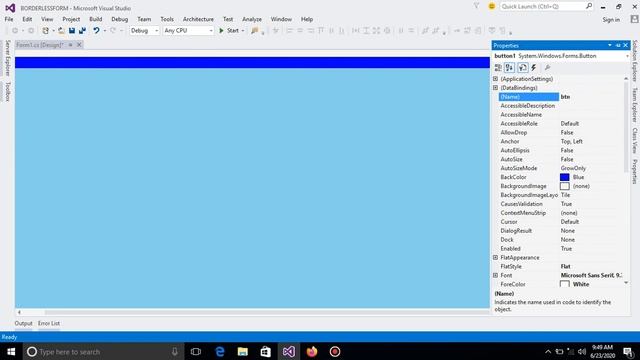Start debugging with the green Start button
This screenshot has width=640, height=360.
click(229, 31)
